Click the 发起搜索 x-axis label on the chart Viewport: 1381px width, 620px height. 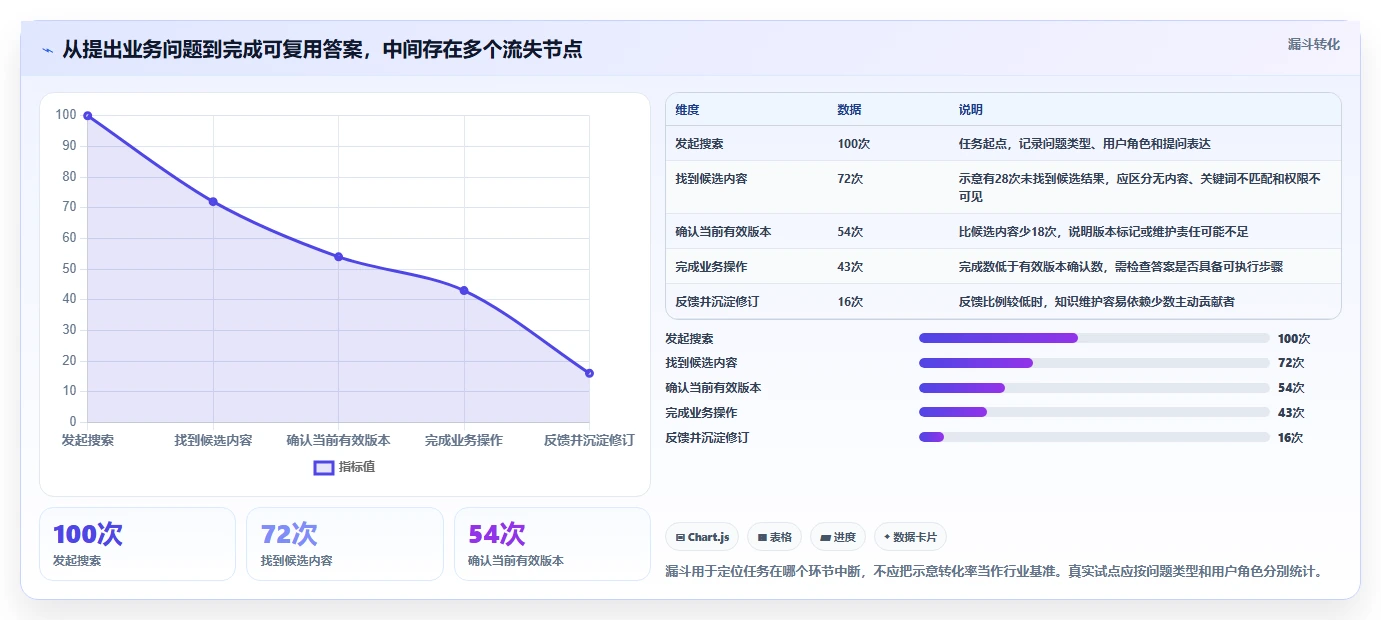point(88,440)
